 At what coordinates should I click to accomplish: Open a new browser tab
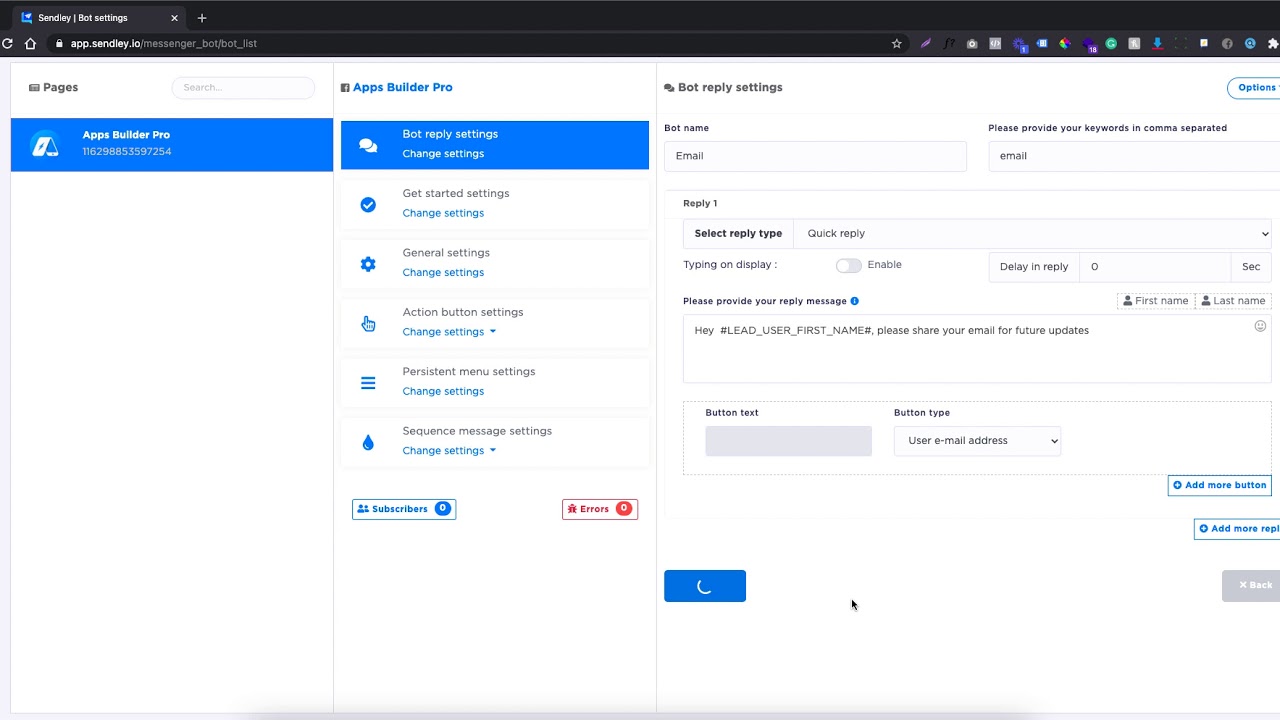(202, 18)
